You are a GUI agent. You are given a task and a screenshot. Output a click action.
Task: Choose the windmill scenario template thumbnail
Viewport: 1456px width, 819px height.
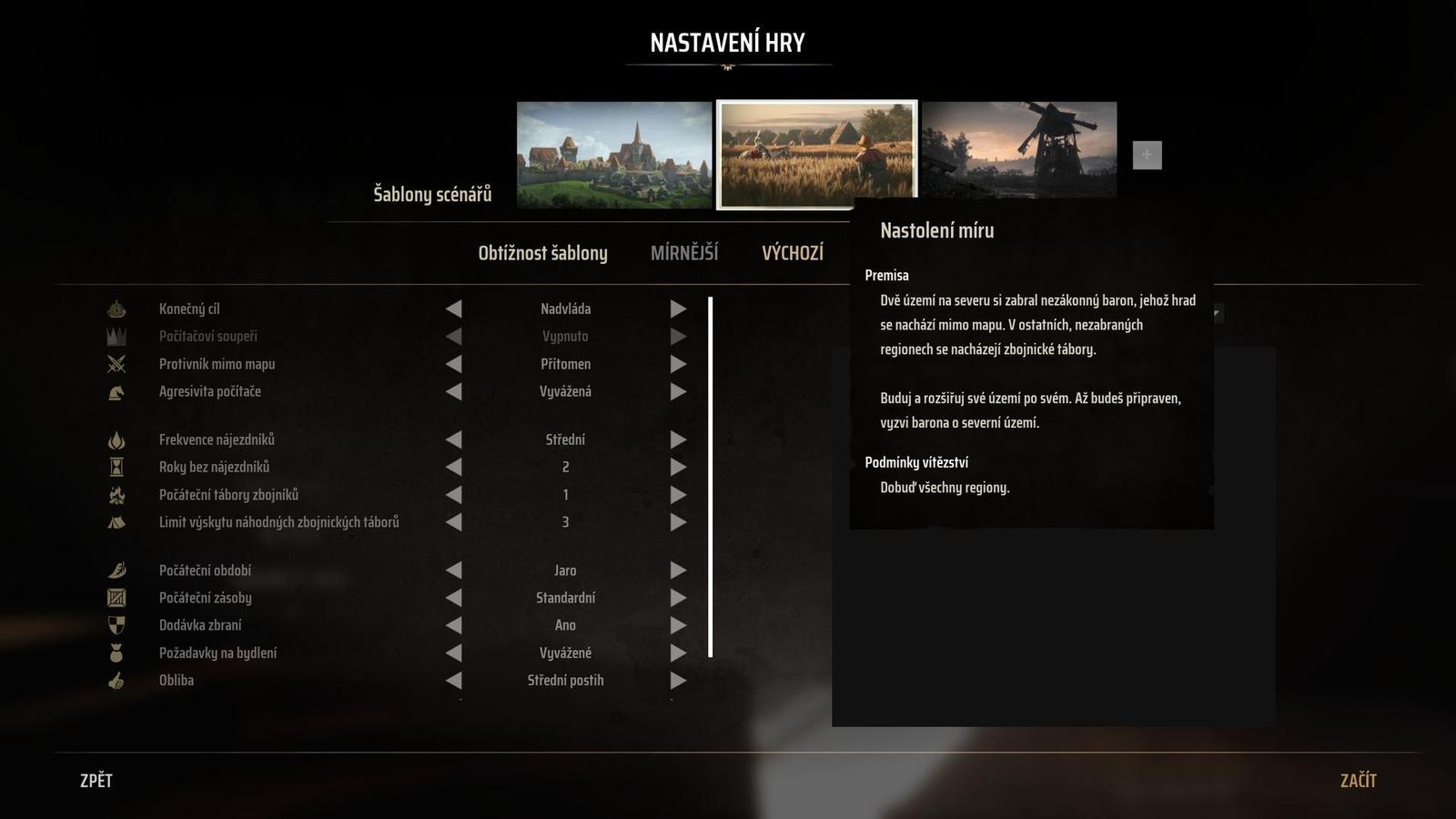1018,149
